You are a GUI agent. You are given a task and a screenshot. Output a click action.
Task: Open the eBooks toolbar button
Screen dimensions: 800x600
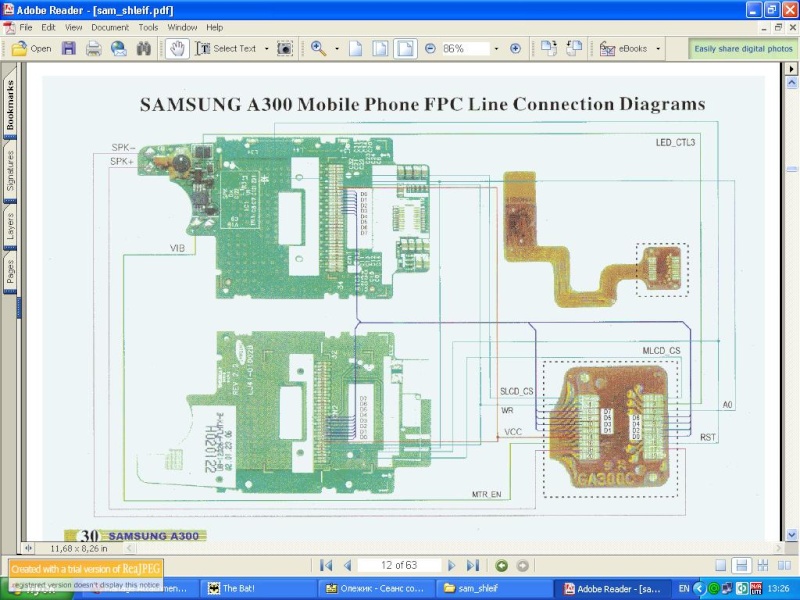(x=623, y=48)
